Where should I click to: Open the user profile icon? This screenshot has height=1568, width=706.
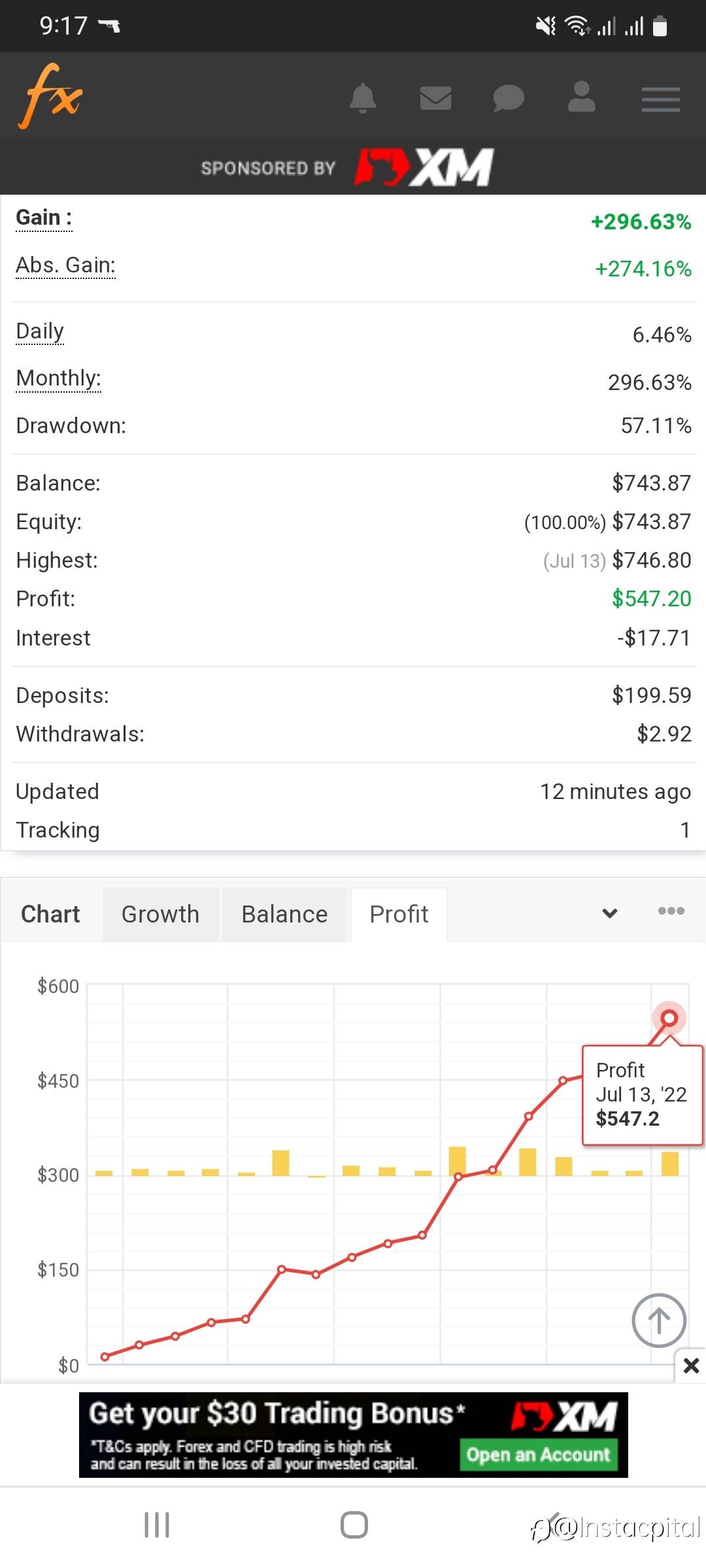pos(581,97)
